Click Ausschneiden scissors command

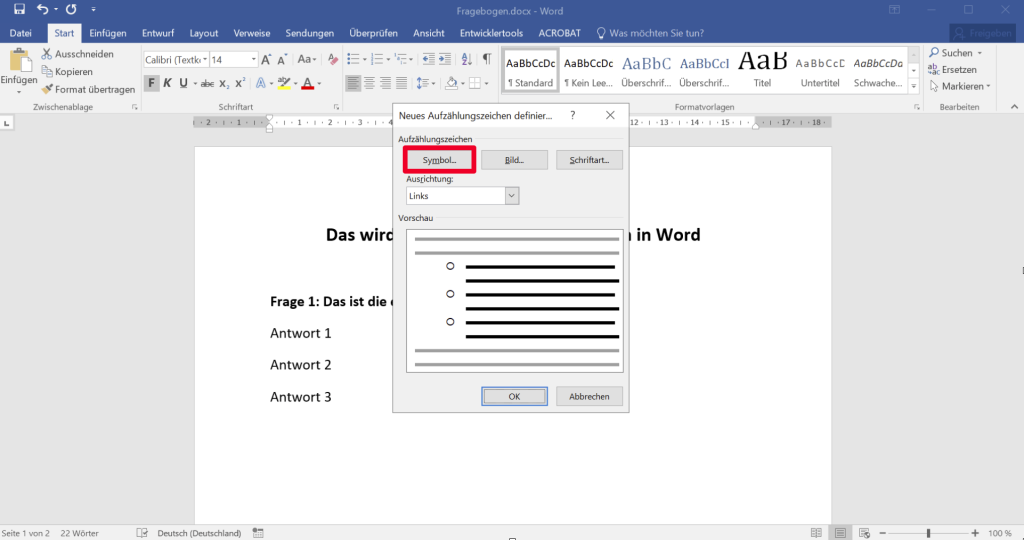[x=77, y=54]
